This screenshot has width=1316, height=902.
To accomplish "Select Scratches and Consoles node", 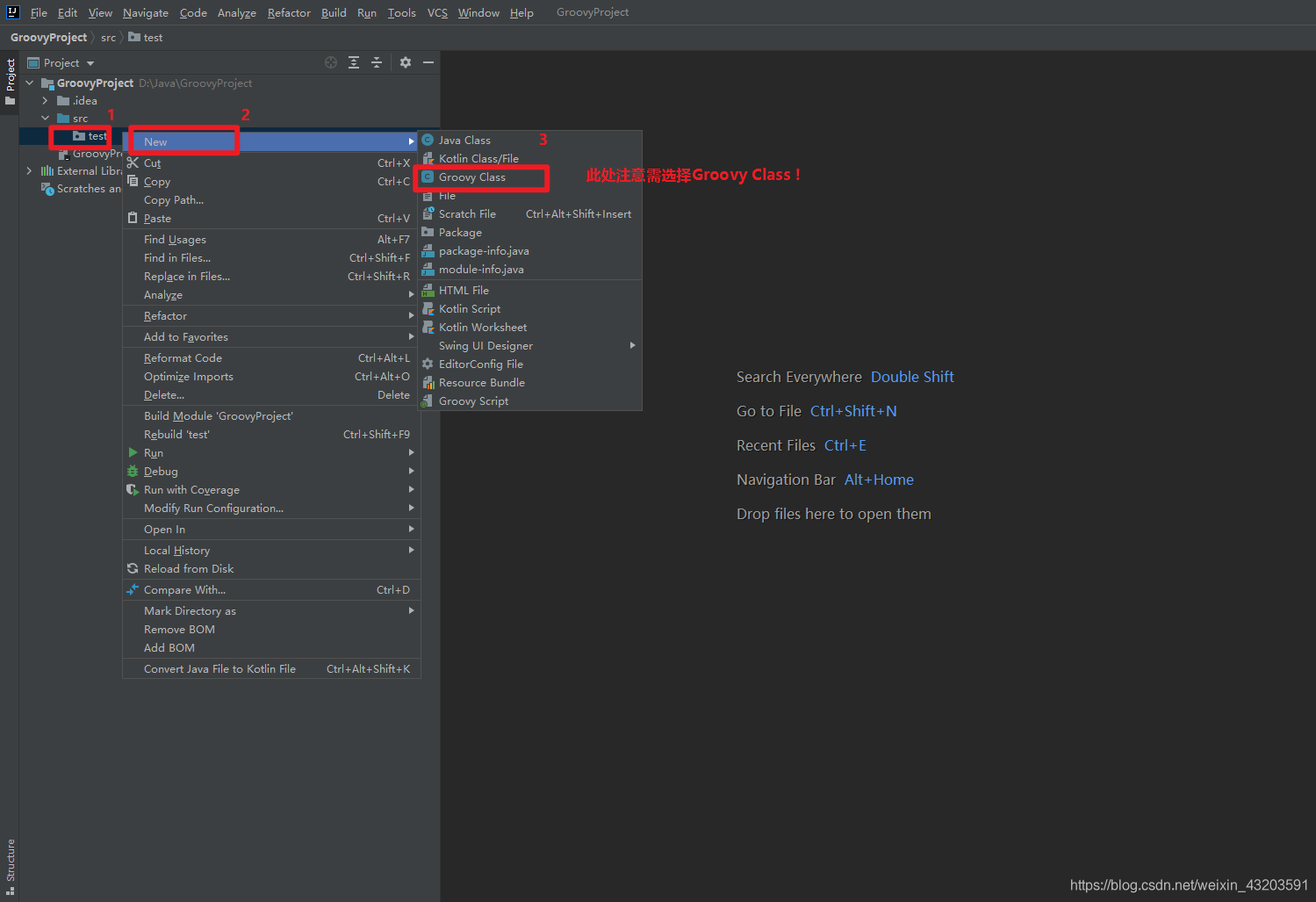I will pos(81,188).
